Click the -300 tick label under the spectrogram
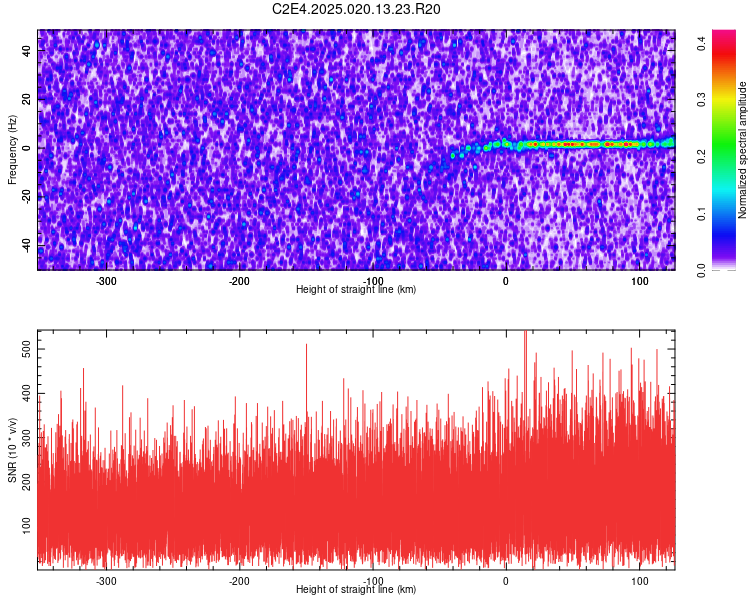This screenshot has height=600, width=750. pos(106,281)
